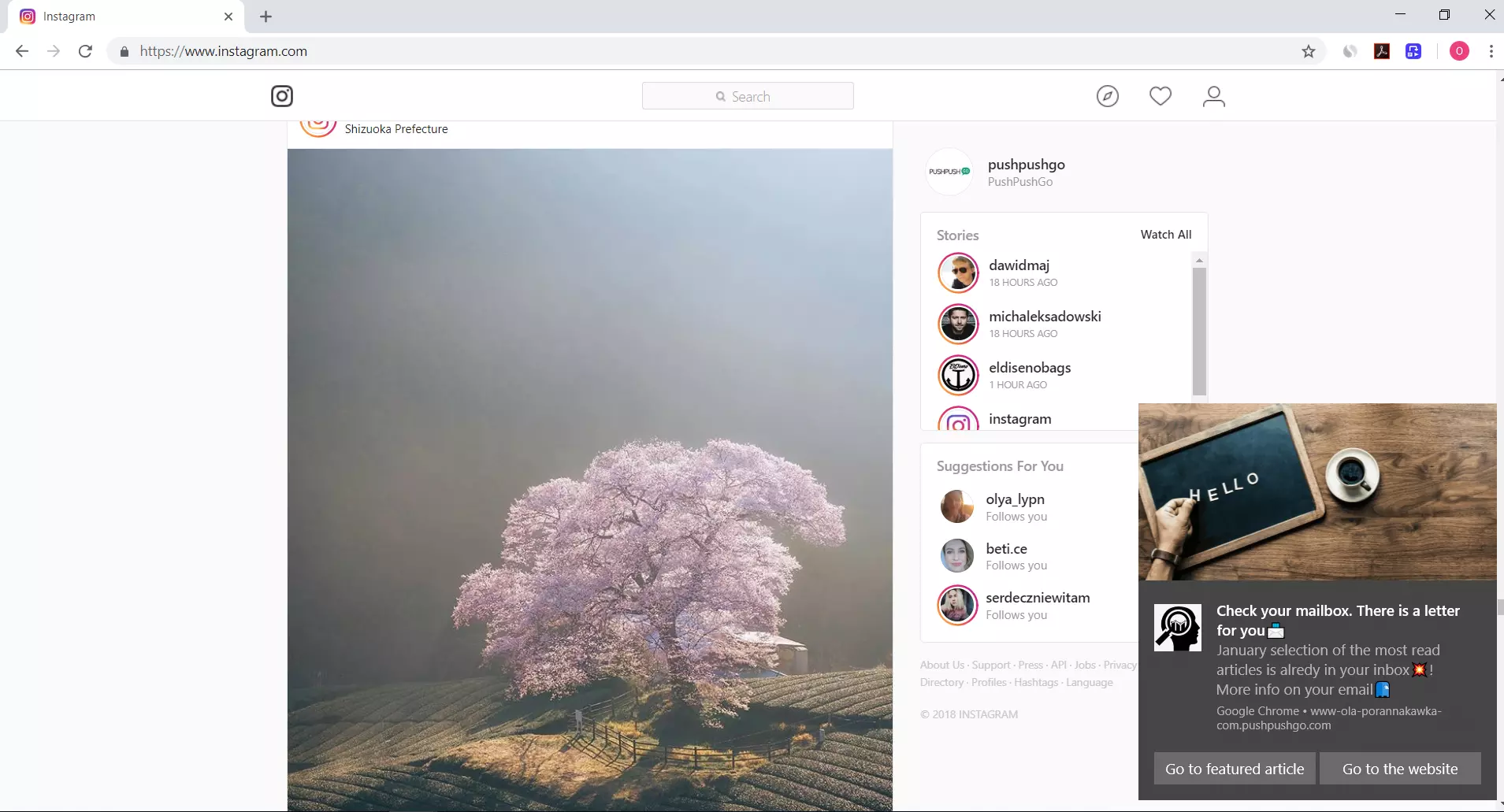
Task: Click the notification title about mailbox letter
Action: (x=1338, y=621)
